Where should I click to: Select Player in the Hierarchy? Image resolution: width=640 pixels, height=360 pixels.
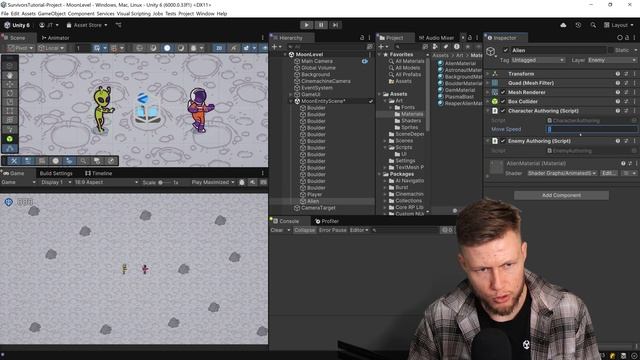(x=314, y=194)
